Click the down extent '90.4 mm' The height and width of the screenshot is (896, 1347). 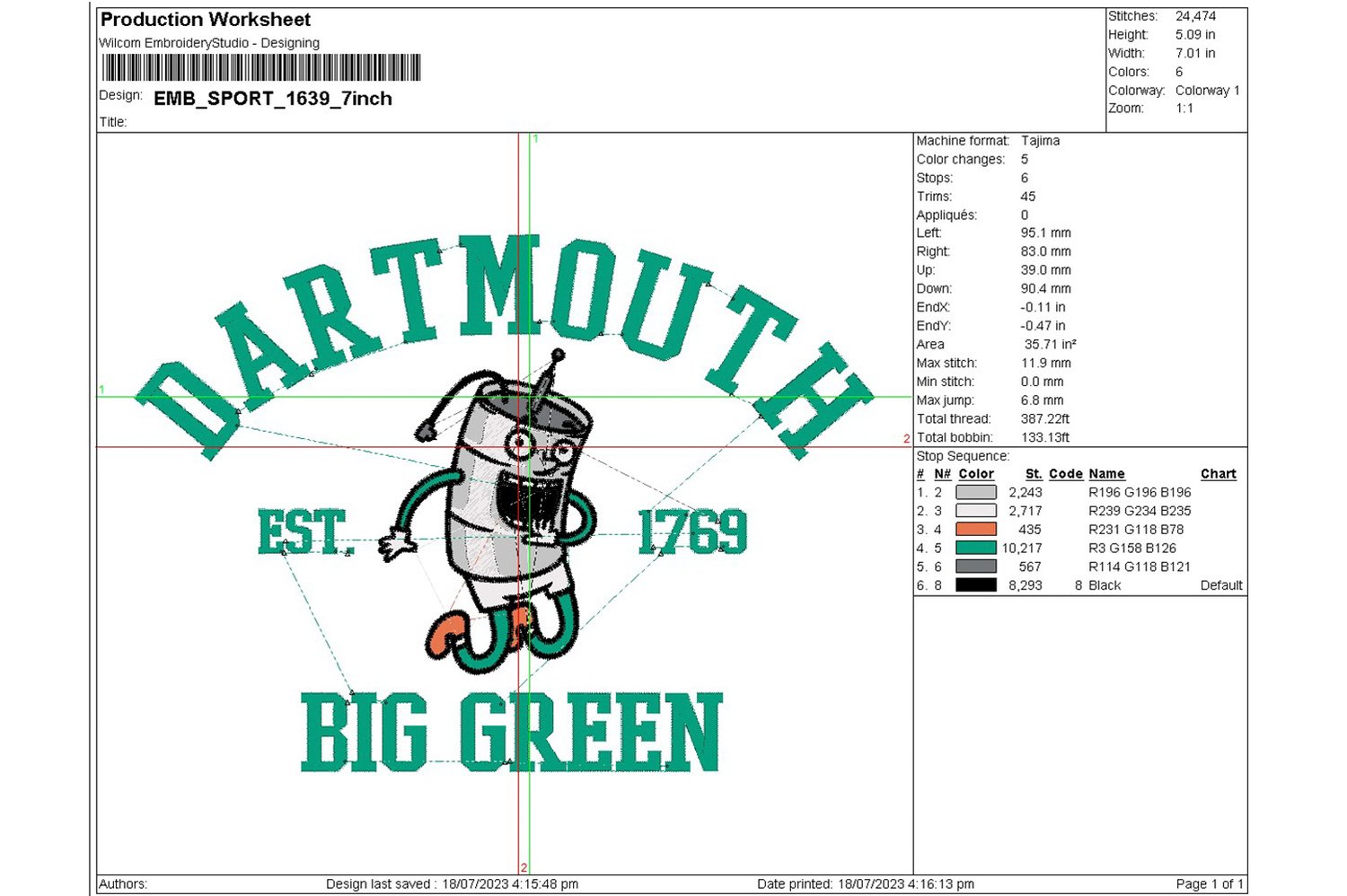(x=1046, y=289)
